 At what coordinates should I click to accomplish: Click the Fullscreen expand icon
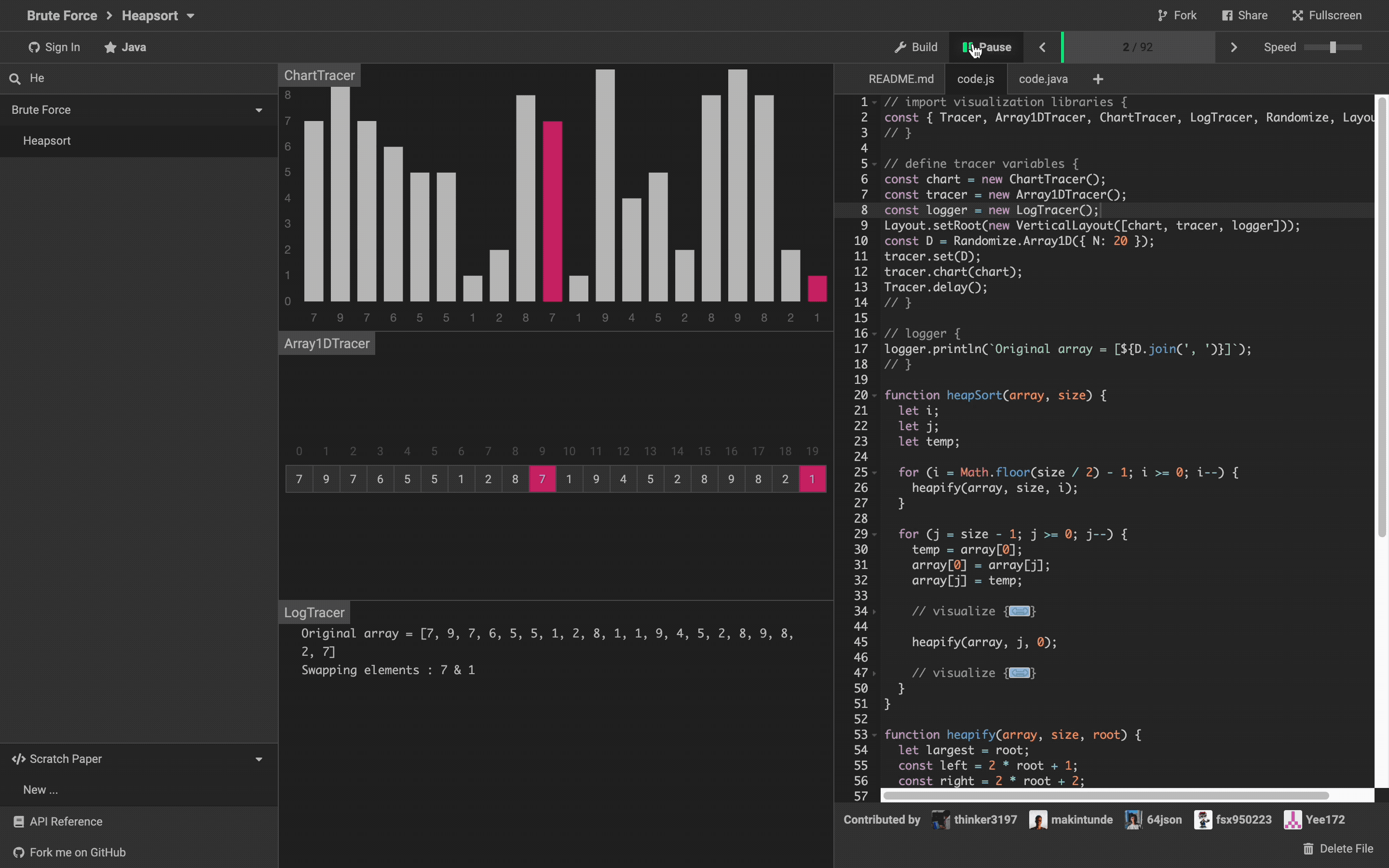[1298, 15]
